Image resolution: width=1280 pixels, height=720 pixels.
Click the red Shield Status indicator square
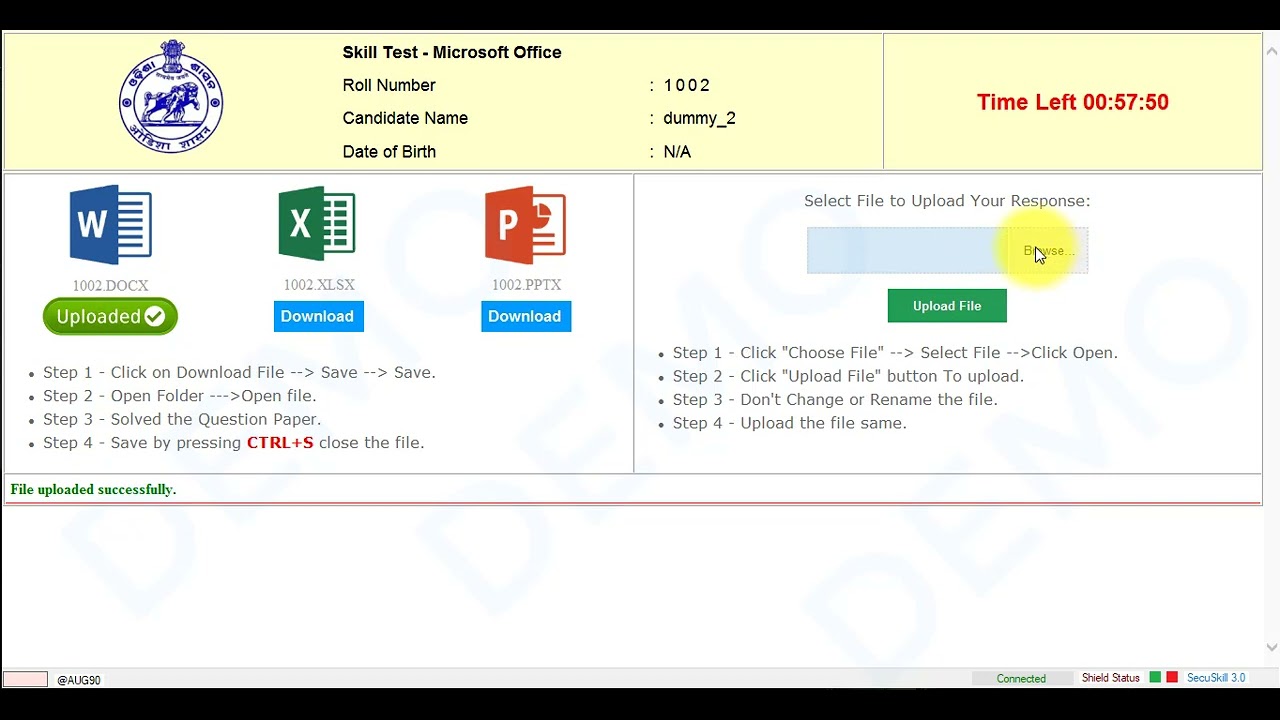[1172, 678]
